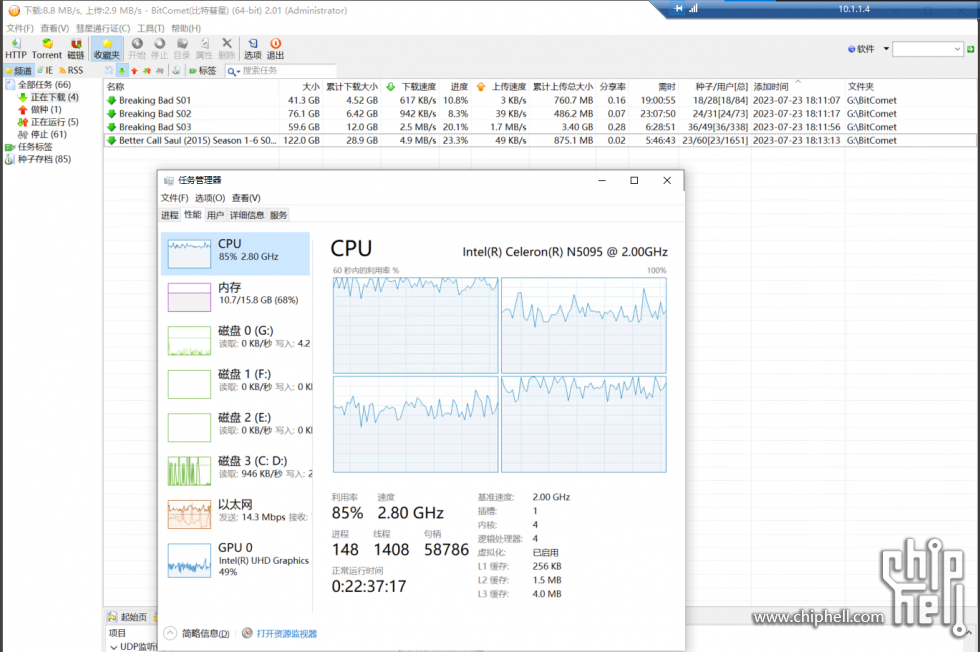Open the 打开资源监视器 link

tap(286, 634)
